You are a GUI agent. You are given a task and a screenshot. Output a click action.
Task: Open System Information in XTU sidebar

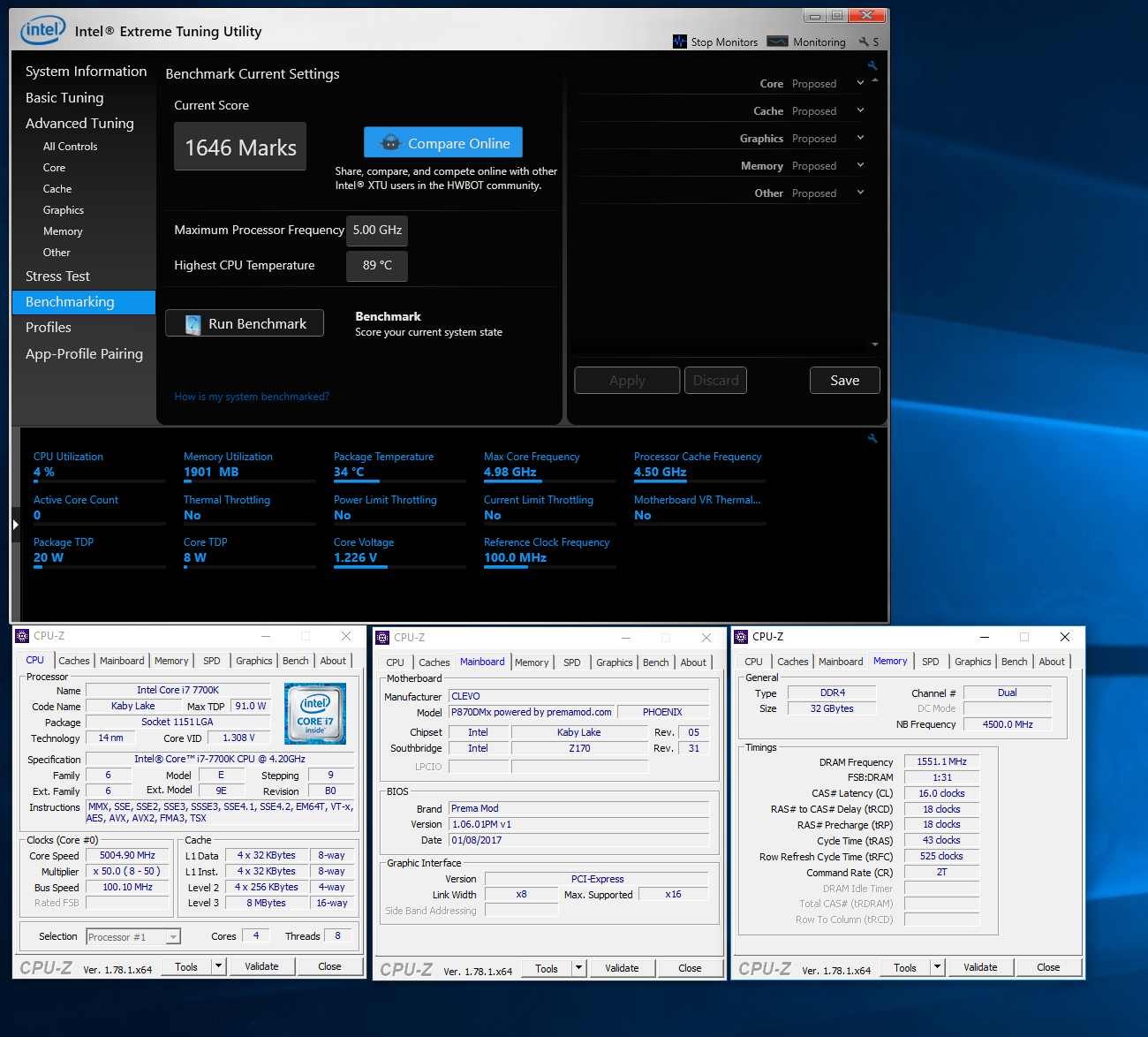click(x=87, y=72)
